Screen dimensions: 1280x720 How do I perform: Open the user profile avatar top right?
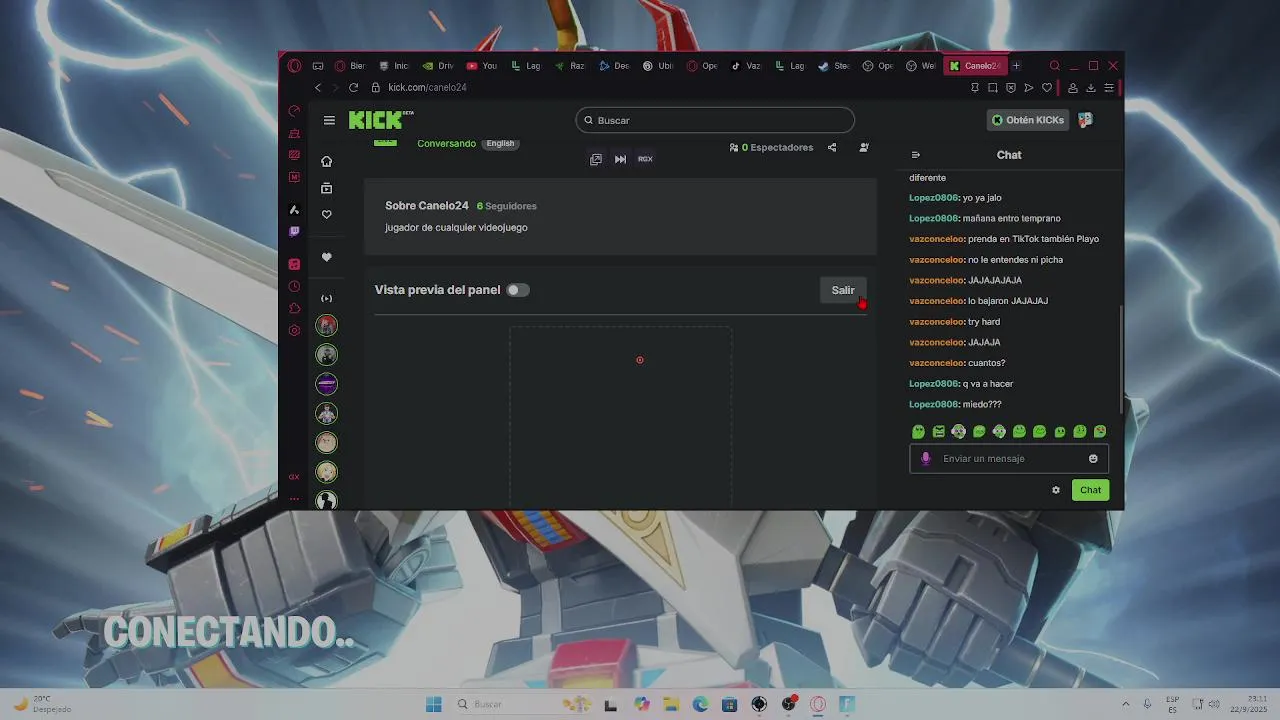pos(1085,120)
